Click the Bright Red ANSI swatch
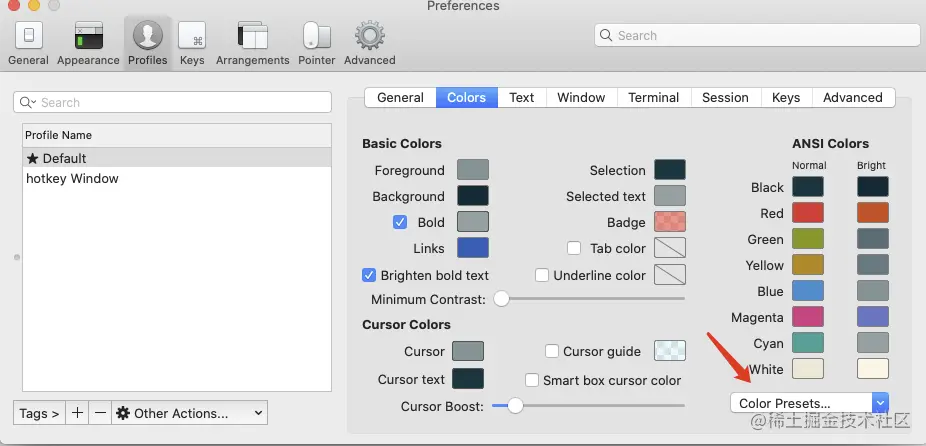 click(873, 213)
